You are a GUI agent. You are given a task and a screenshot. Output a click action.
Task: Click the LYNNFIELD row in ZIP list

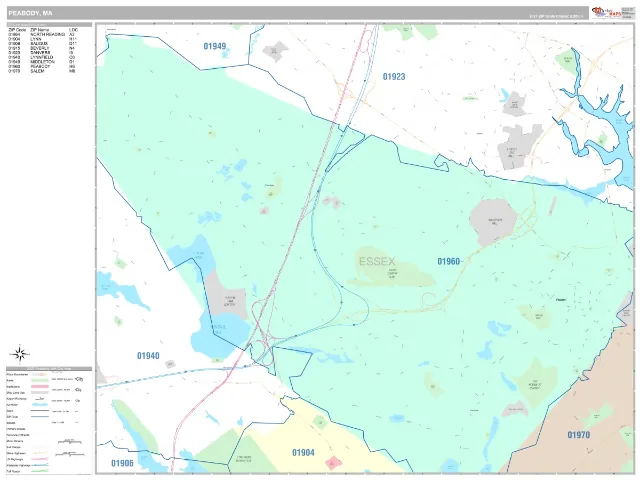coord(42,58)
